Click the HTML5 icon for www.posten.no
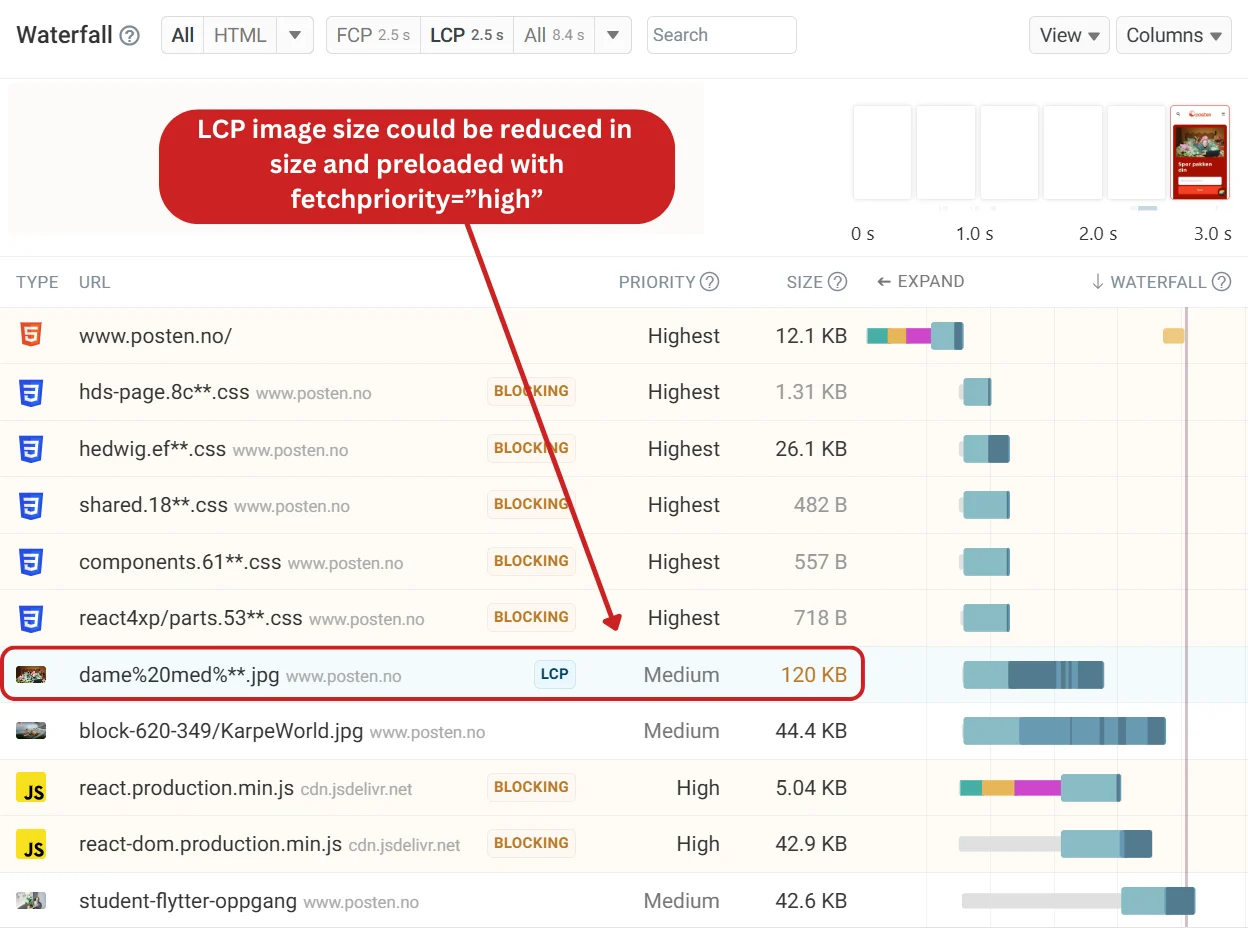Image resolution: width=1248 pixels, height=928 pixels. (31, 336)
